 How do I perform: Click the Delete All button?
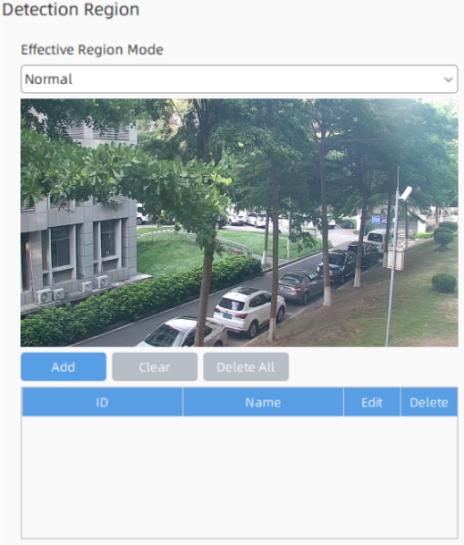(x=246, y=367)
